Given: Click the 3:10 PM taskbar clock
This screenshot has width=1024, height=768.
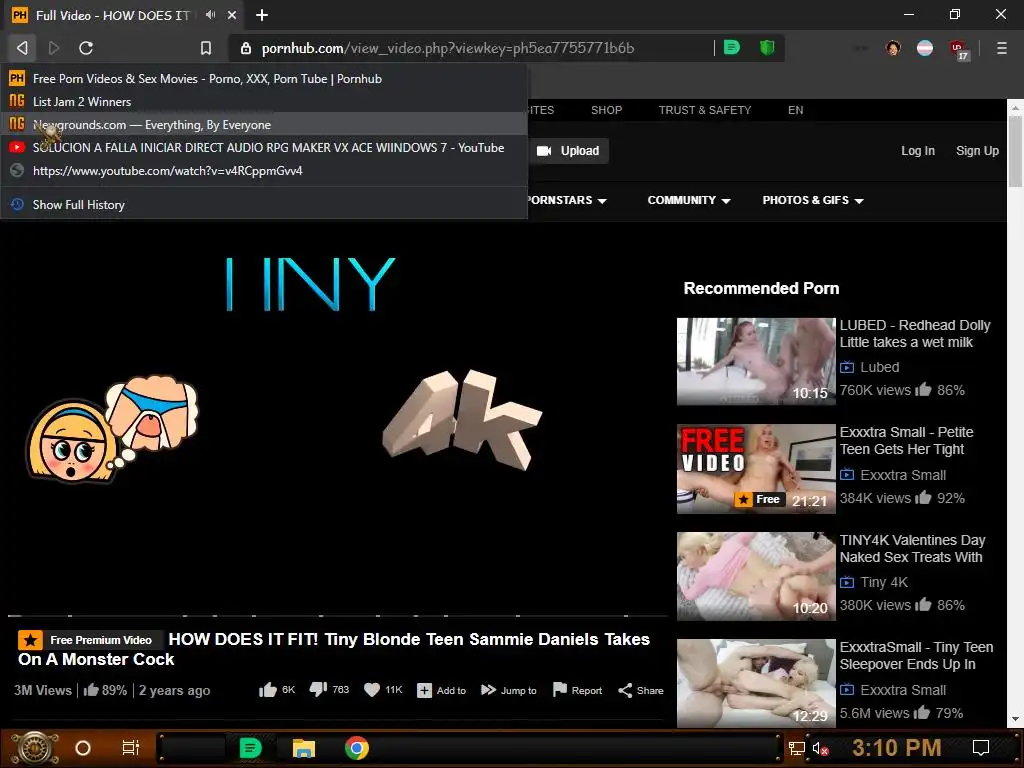Looking at the screenshot, I should pyautogui.click(x=897, y=748).
